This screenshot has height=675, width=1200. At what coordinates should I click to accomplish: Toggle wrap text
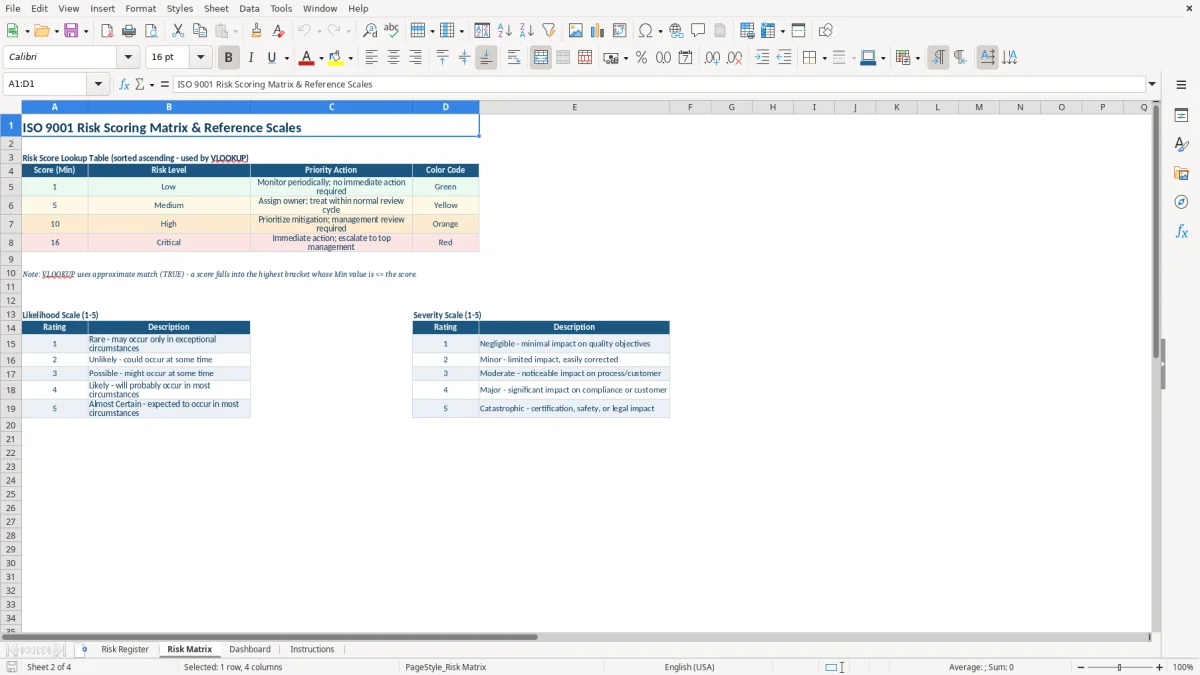(x=514, y=58)
